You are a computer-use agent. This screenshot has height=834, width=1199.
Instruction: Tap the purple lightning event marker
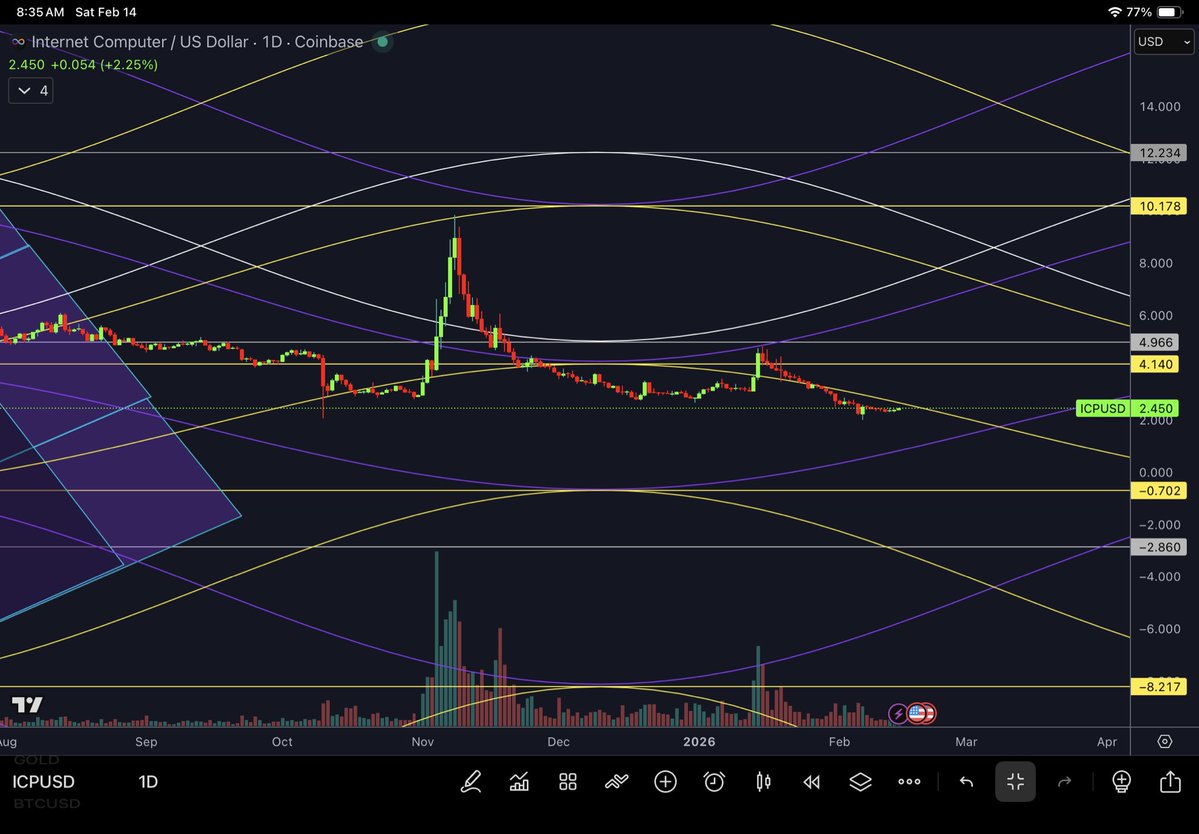[898, 714]
